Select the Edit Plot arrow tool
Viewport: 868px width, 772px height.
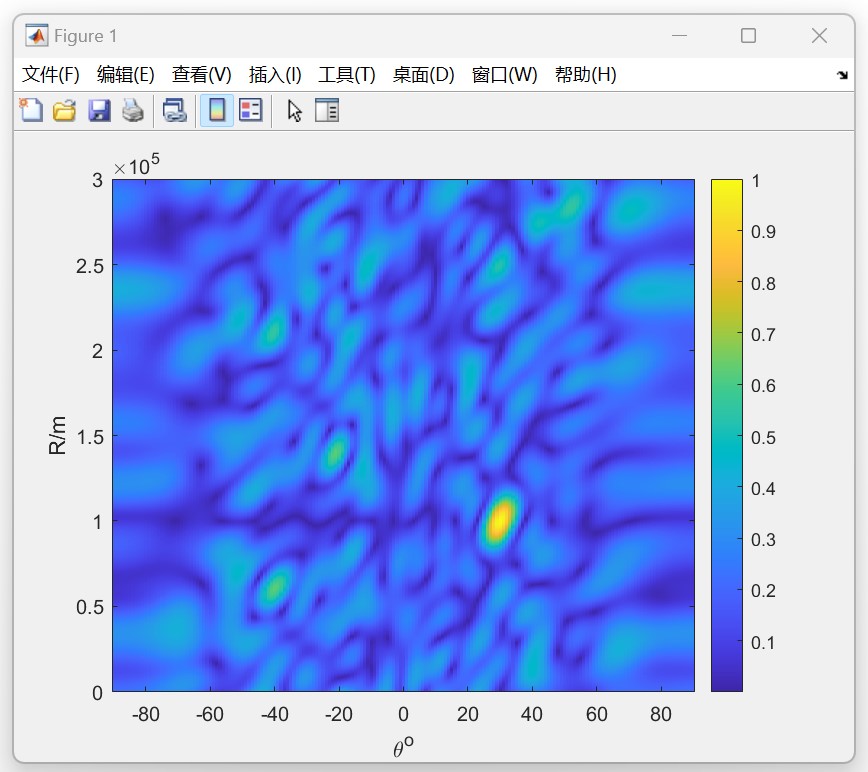(294, 111)
